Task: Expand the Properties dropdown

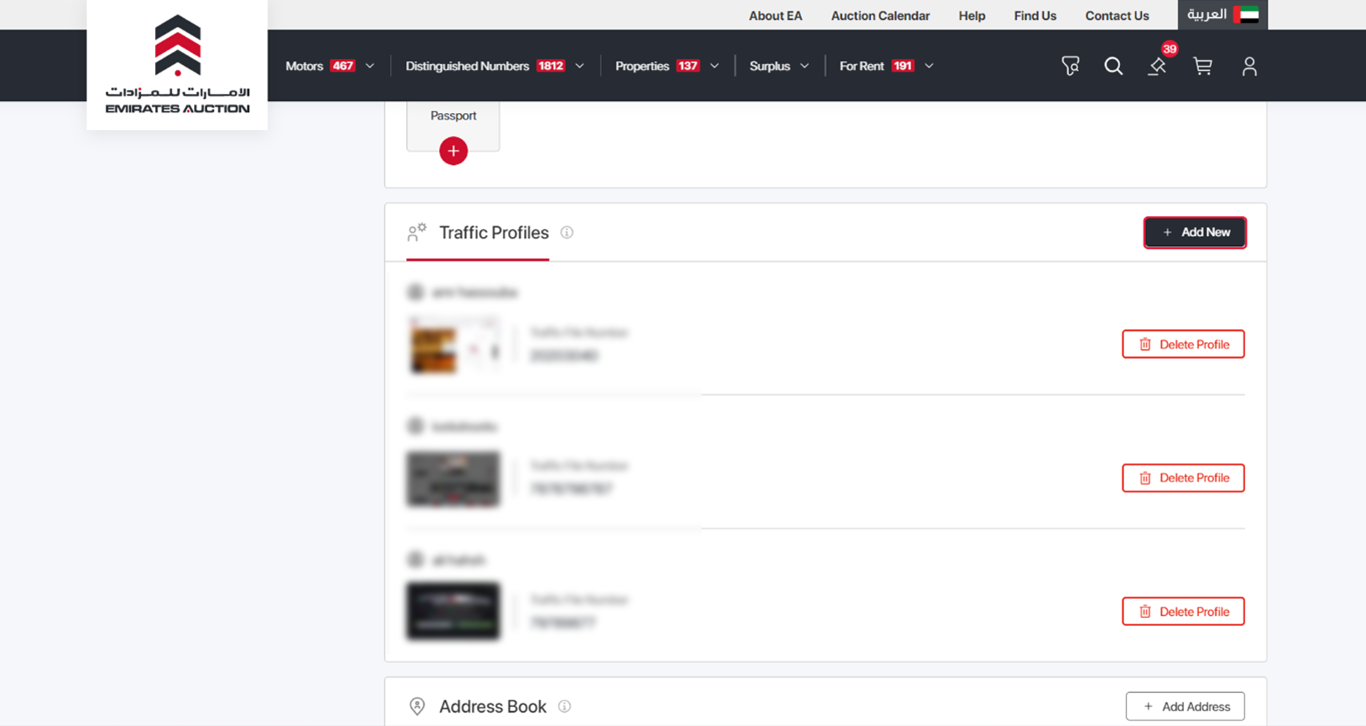Action: (713, 65)
